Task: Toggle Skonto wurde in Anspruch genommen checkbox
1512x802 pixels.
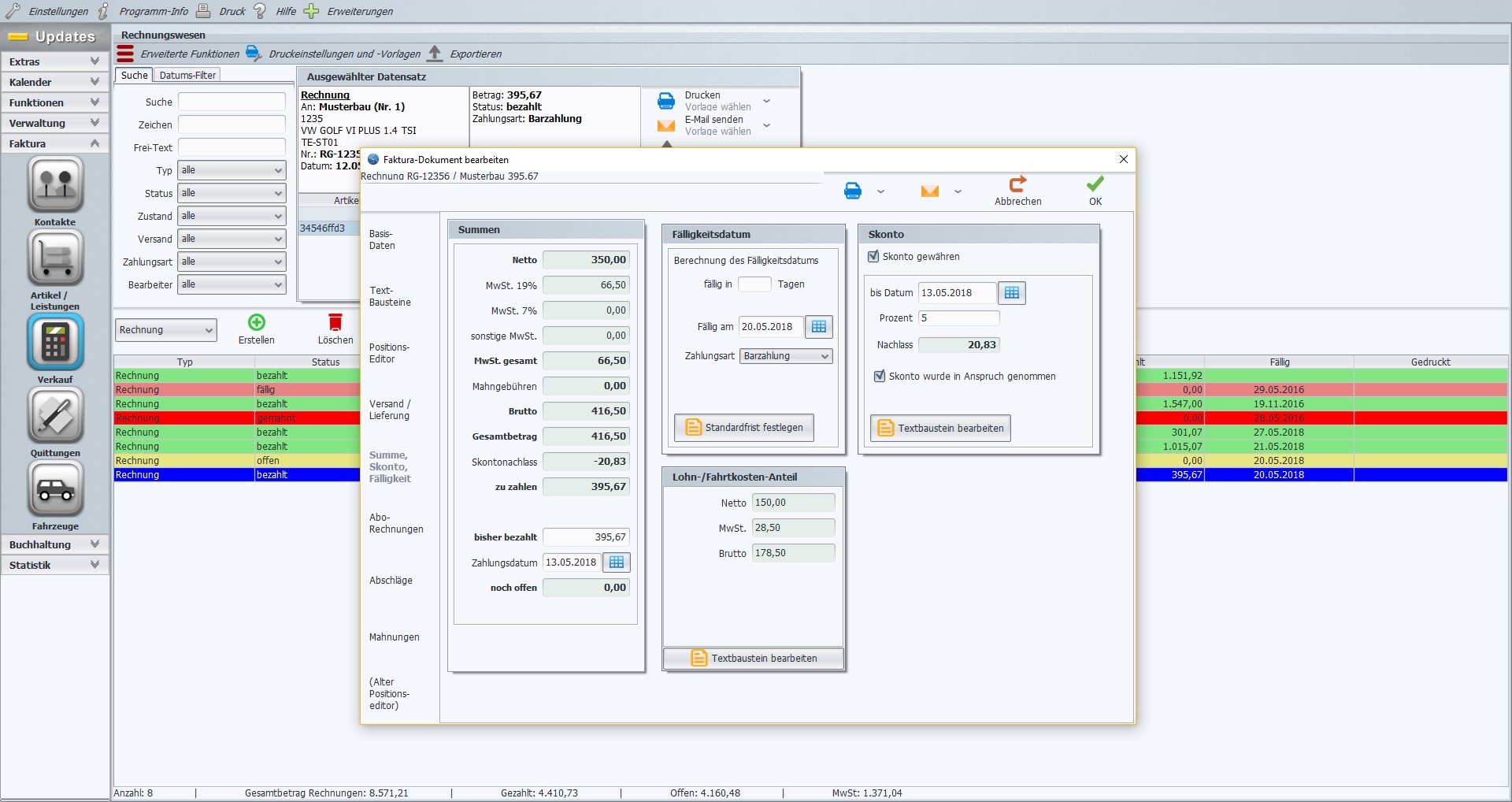Action: coord(880,377)
